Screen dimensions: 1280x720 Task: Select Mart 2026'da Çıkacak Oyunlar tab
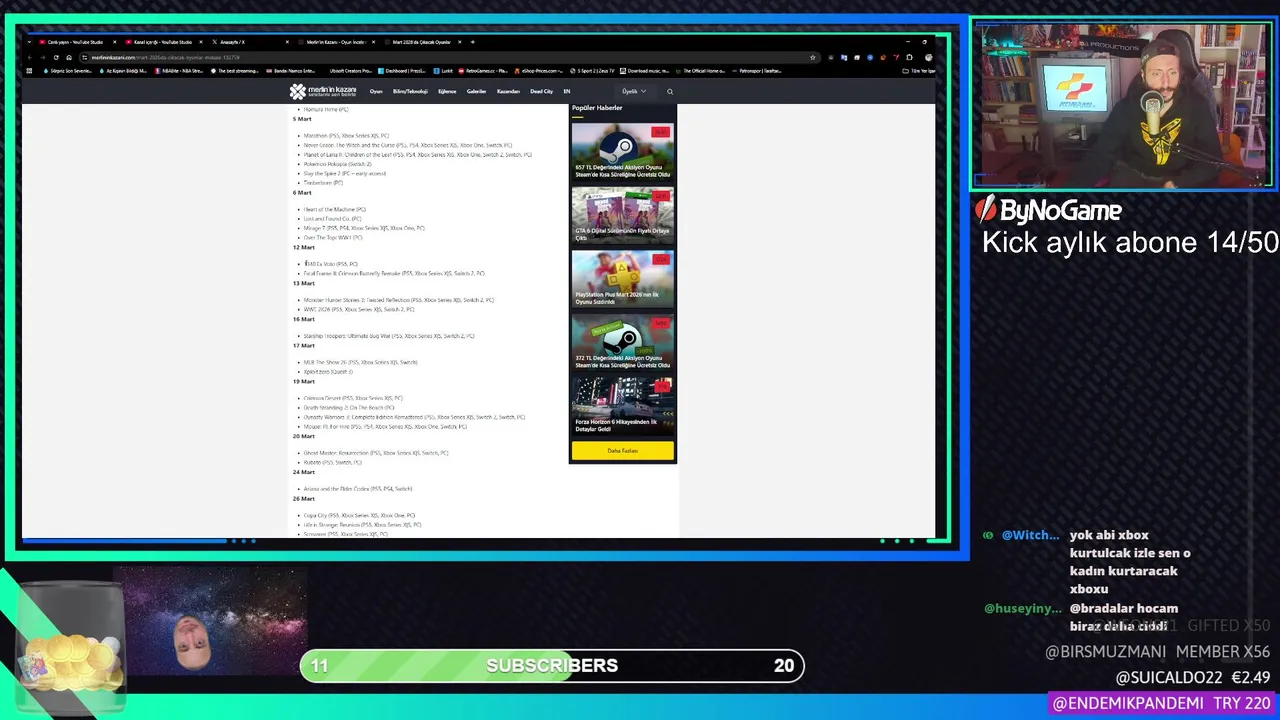pos(421,42)
